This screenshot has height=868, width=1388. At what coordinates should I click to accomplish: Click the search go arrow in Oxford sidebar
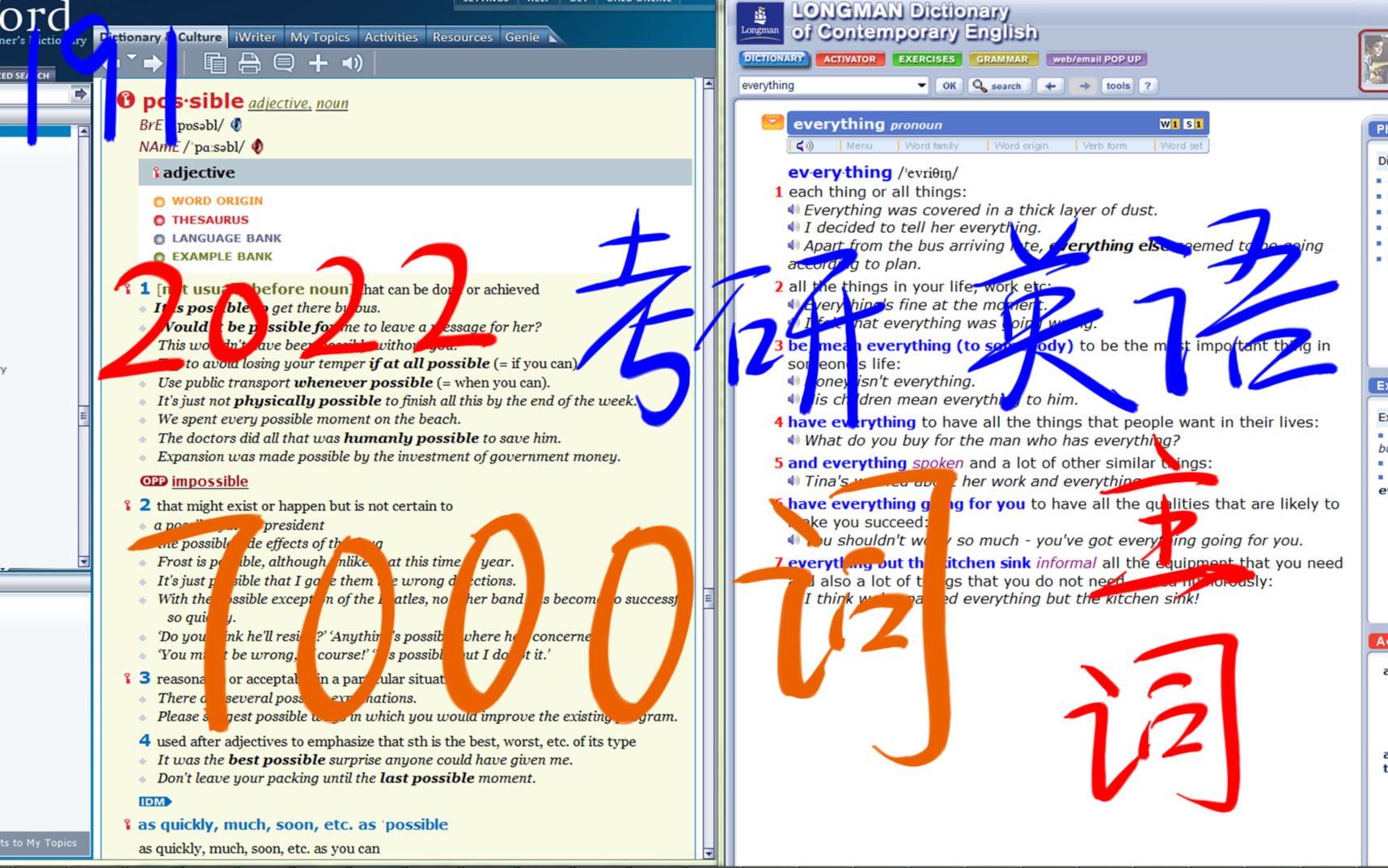pyautogui.click(x=80, y=95)
